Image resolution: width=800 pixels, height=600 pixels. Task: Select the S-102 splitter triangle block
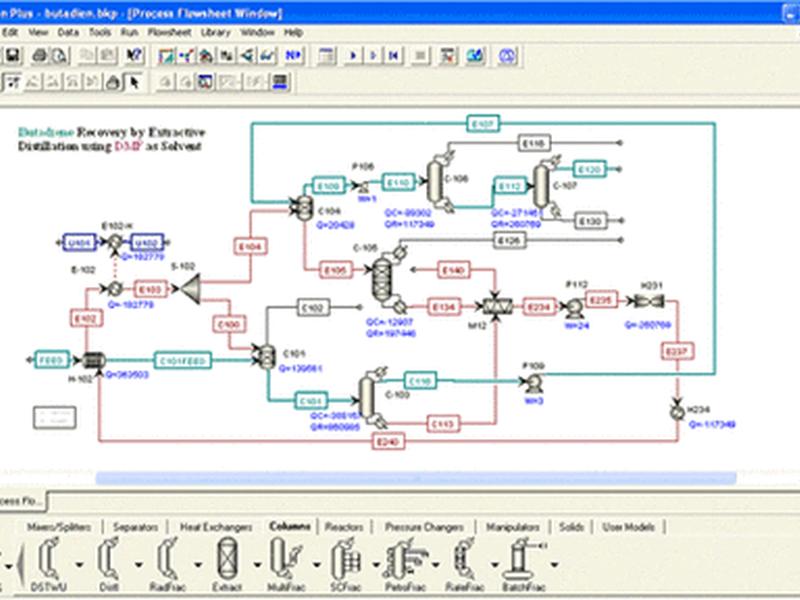191,289
